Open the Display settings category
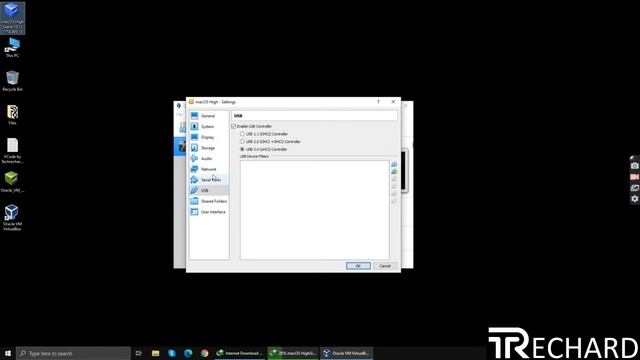 pyautogui.click(x=209, y=137)
